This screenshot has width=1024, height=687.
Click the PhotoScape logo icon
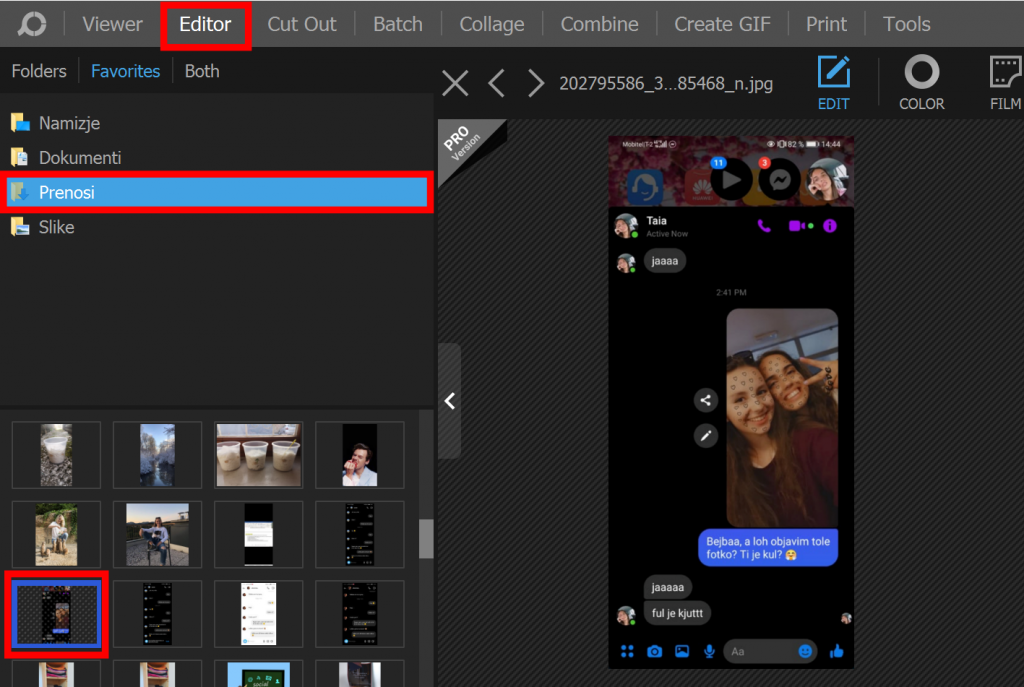coord(31,24)
